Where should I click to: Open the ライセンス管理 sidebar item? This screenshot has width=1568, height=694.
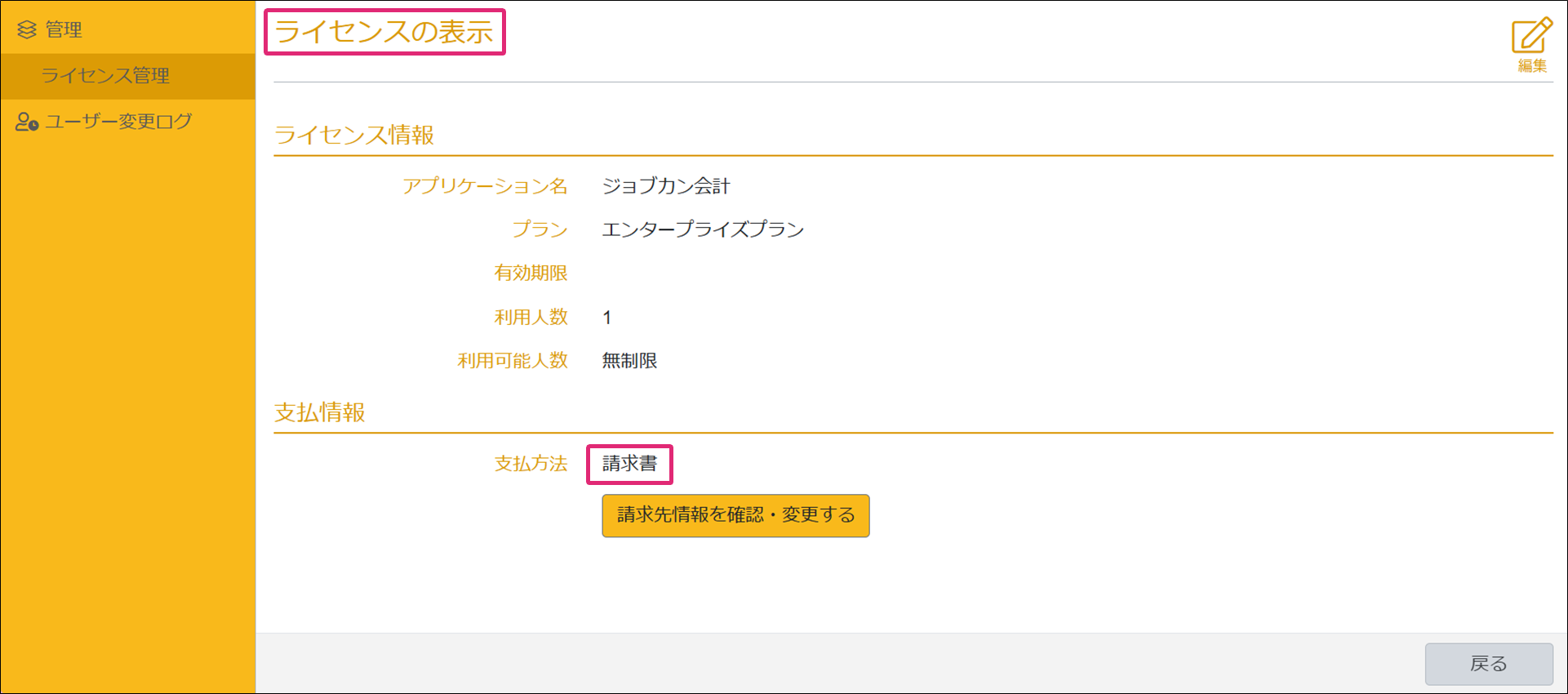tap(105, 76)
